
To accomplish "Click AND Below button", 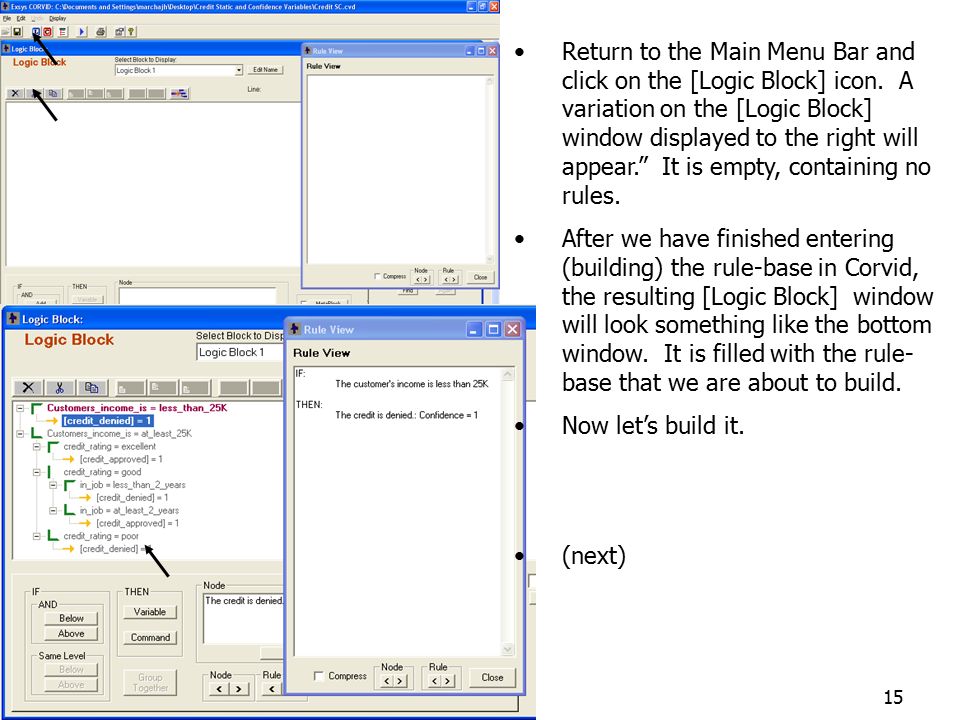I will click(x=72, y=618).
